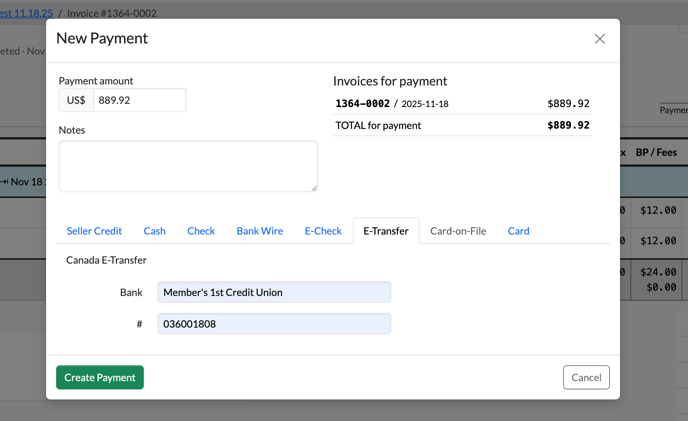Cancel the new payment
The image size is (688, 421).
click(586, 377)
